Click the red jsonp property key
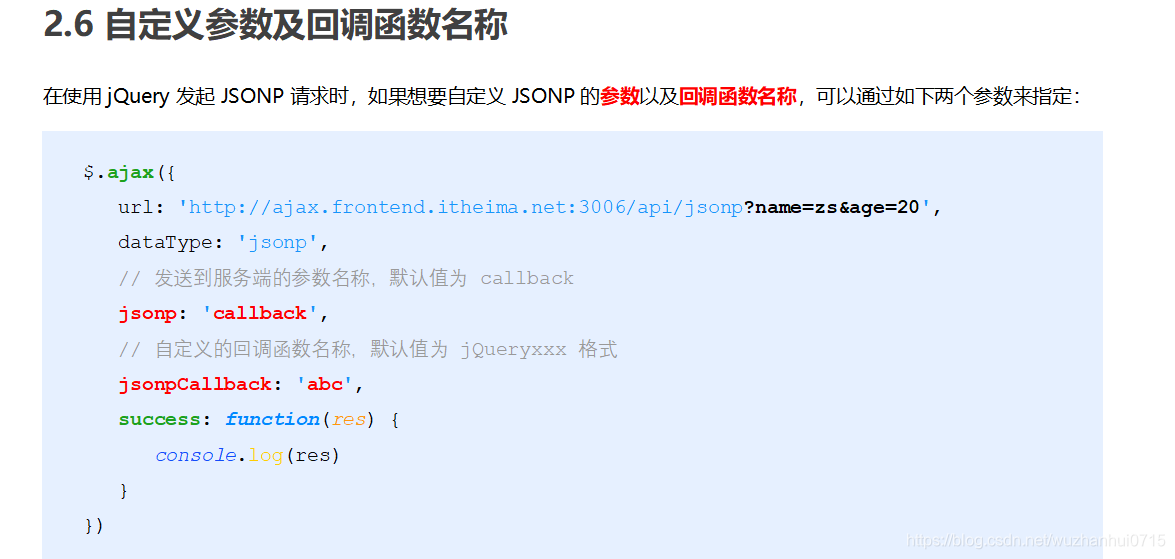Image resolution: width=1175 pixels, height=559 pixels. 147,313
